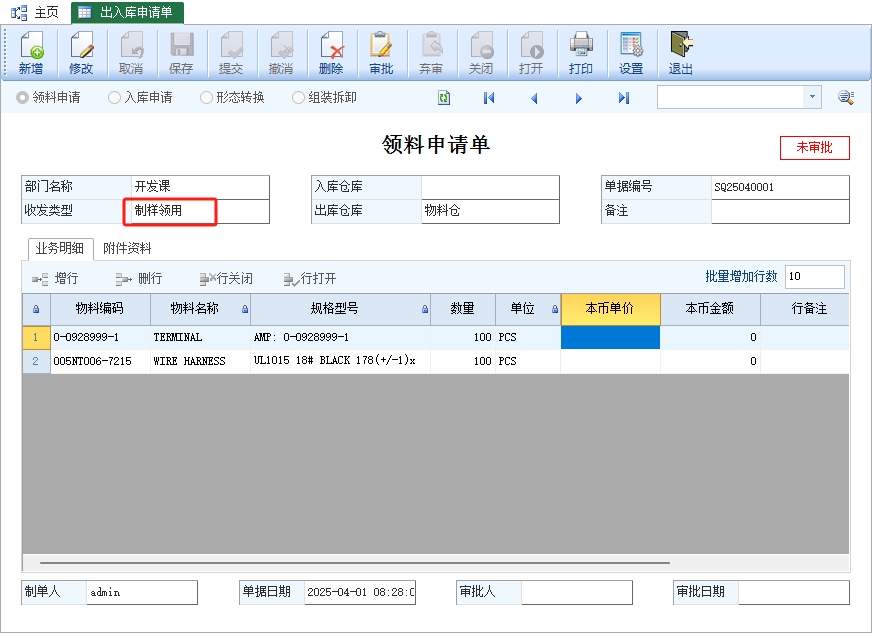Click the 本币金额 column header
Screen dimensions: 872x633
point(710,309)
